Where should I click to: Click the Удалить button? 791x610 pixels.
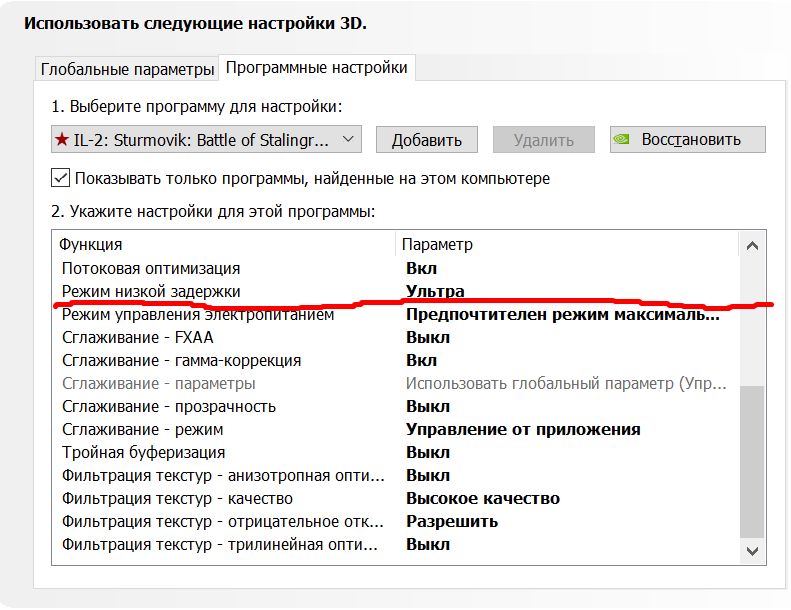click(x=544, y=140)
